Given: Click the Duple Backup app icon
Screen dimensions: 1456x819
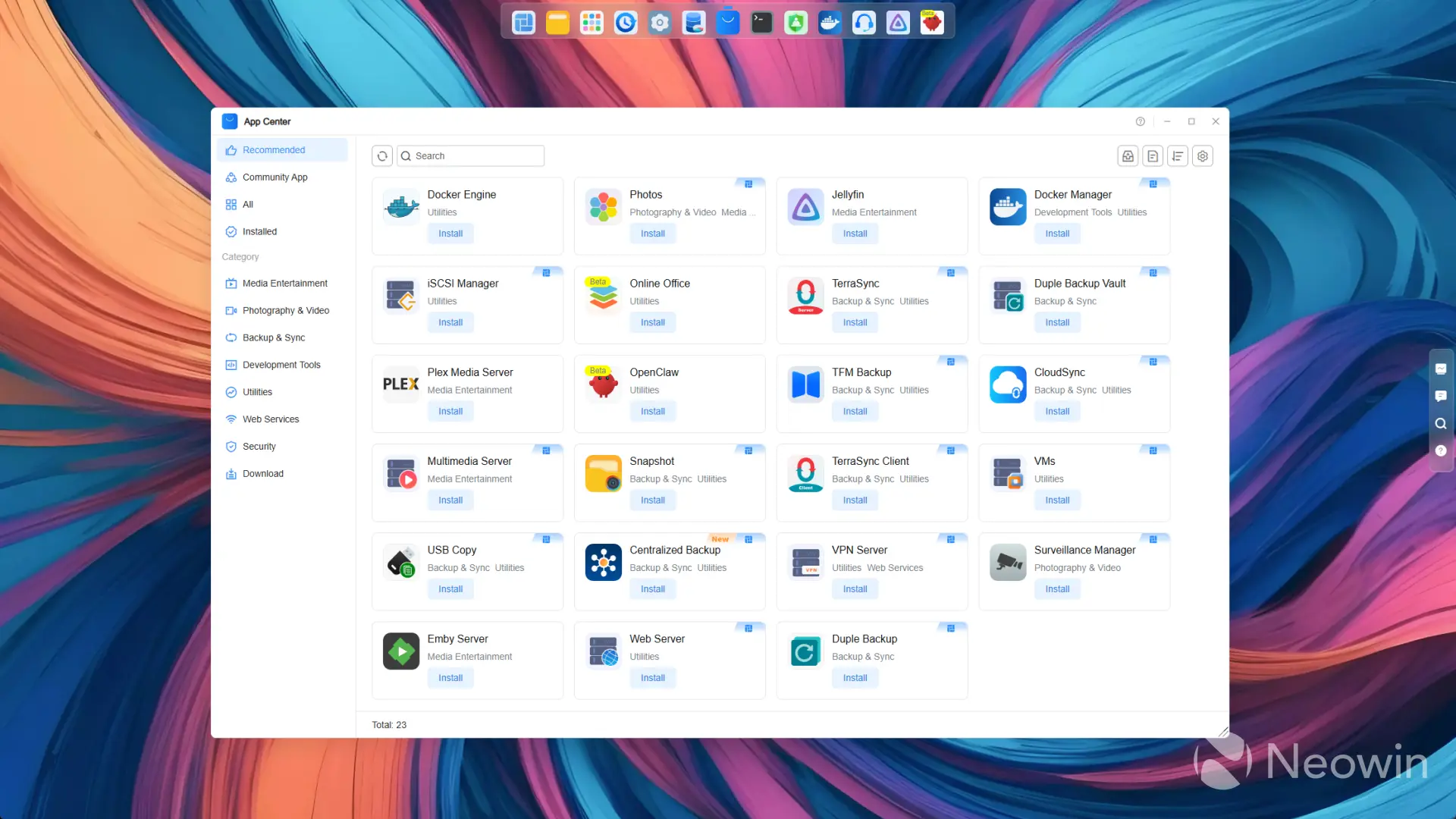Looking at the screenshot, I should click(805, 651).
